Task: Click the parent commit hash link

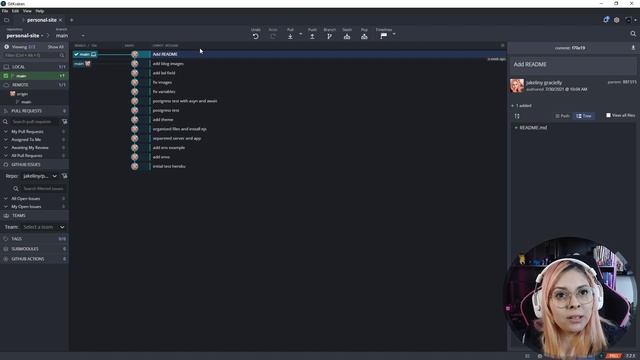Action: tap(629, 82)
